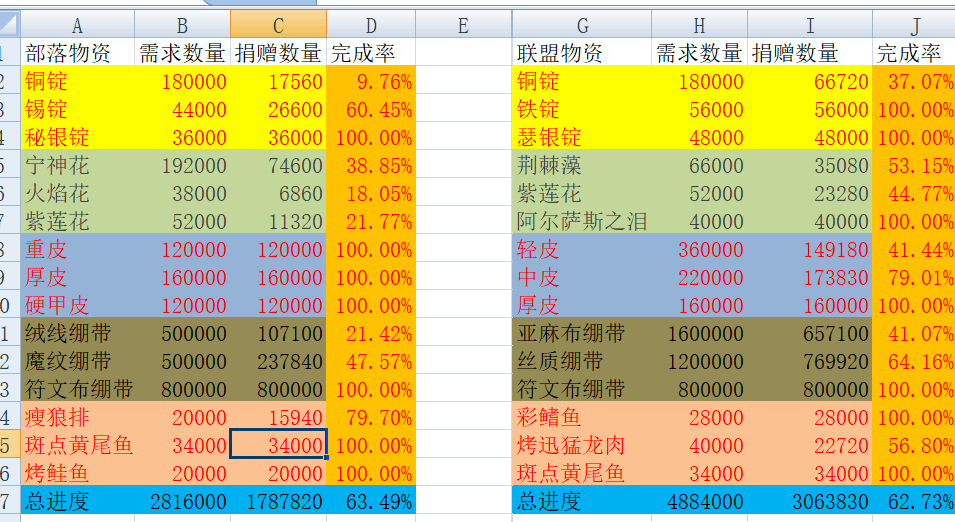The width and height of the screenshot is (955, 522).
Task: Click the 魔纹绷带 cell
Action: pos(78,361)
